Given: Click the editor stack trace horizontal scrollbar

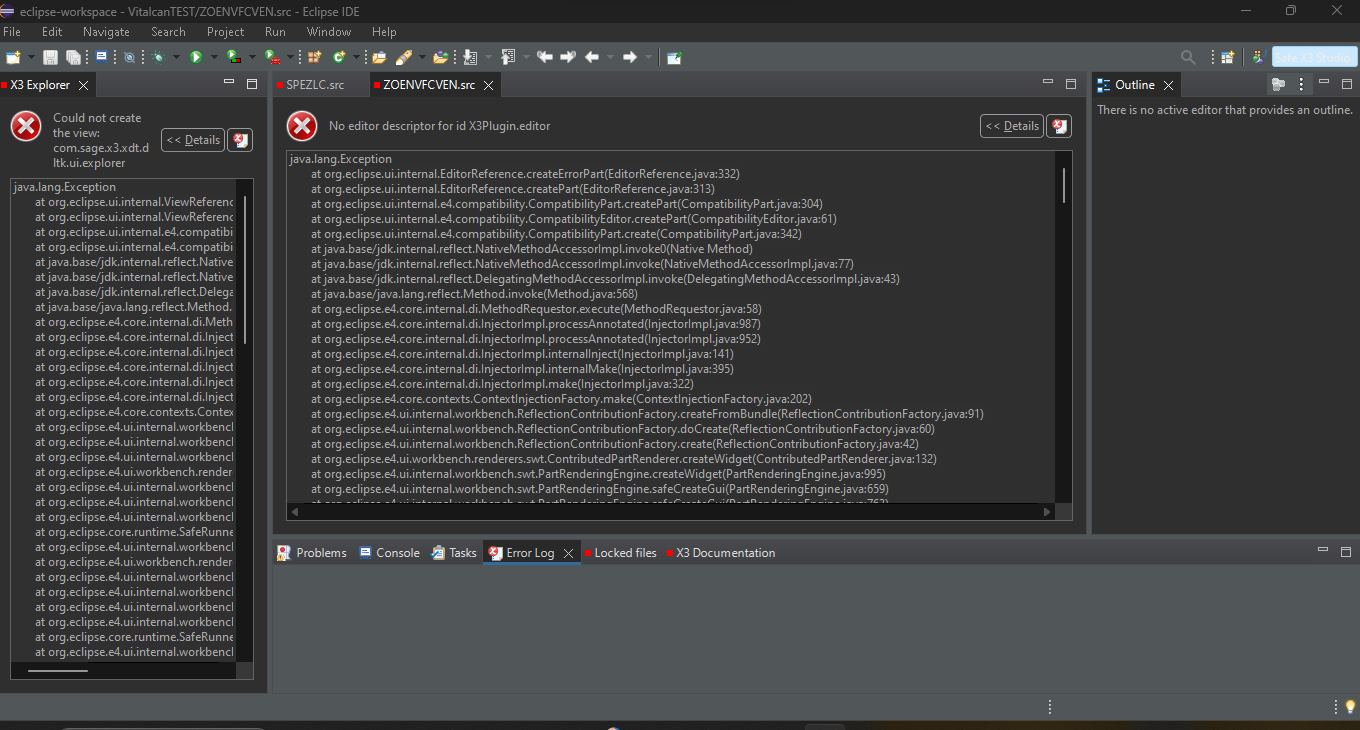Looking at the screenshot, I should 670,511.
